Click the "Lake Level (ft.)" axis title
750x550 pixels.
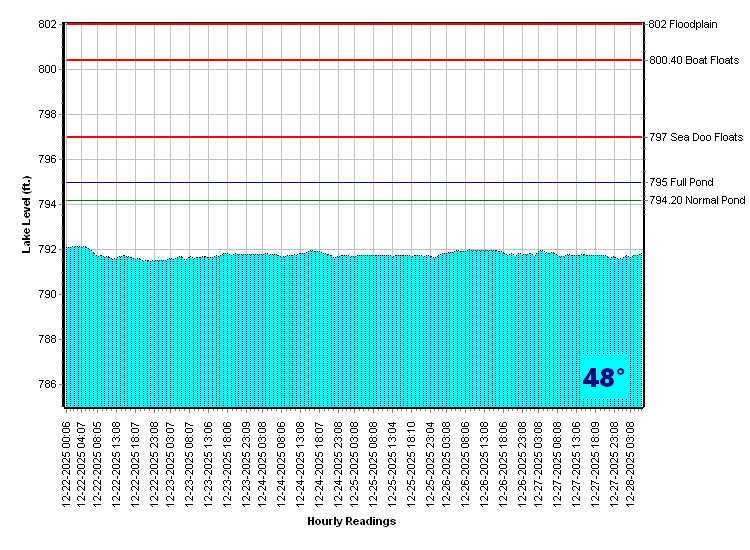pyautogui.click(x=28, y=215)
